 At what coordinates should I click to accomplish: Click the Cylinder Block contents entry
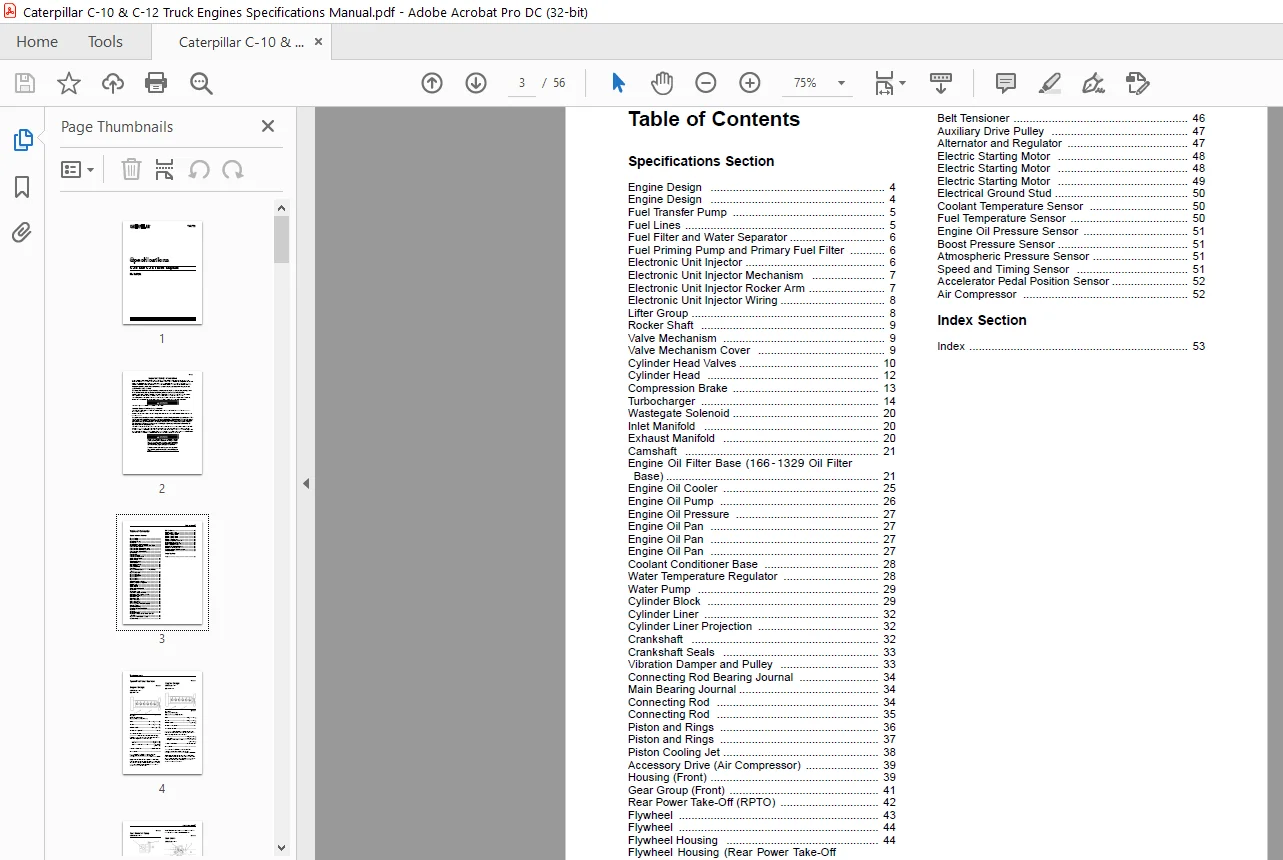click(x=762, y=602)
